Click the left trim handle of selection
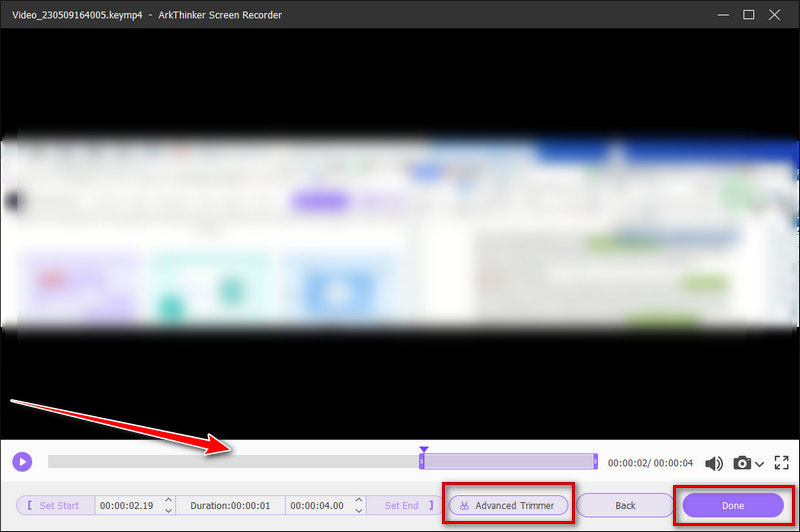The width and height of the screenshot is (800, 532). pos(422,462)
